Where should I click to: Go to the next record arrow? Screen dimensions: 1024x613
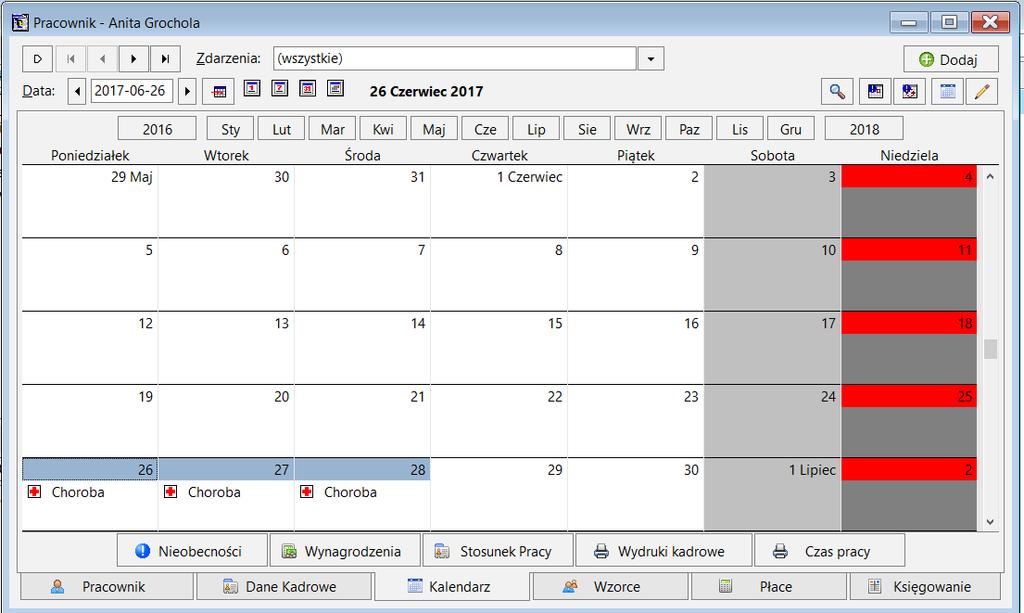click(133, 59)
